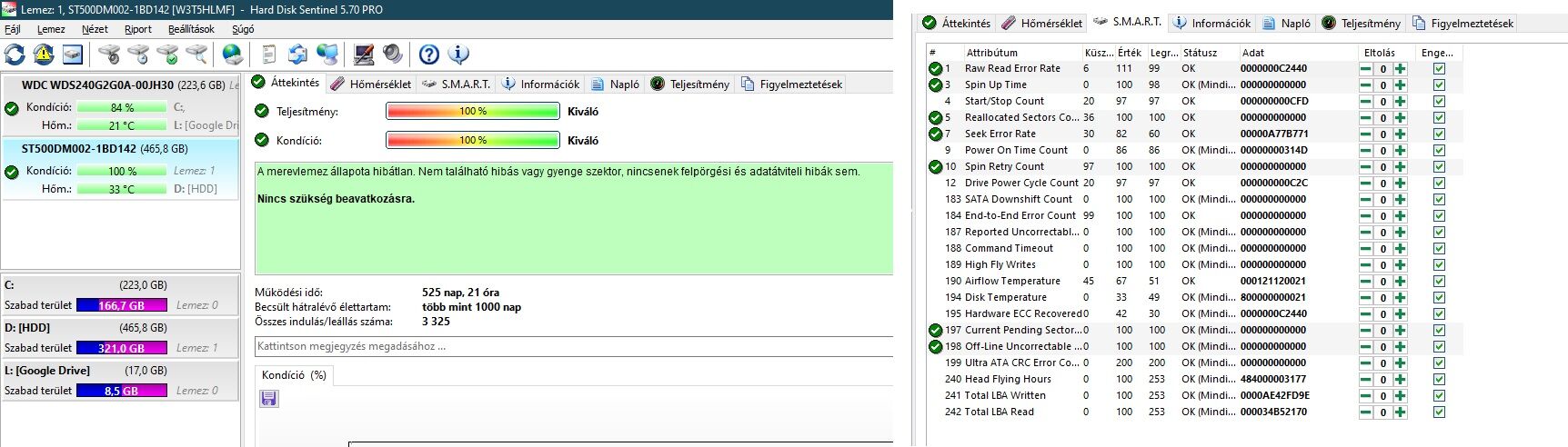Click the disk icon with magnifier (surface test)

point(196,55)
